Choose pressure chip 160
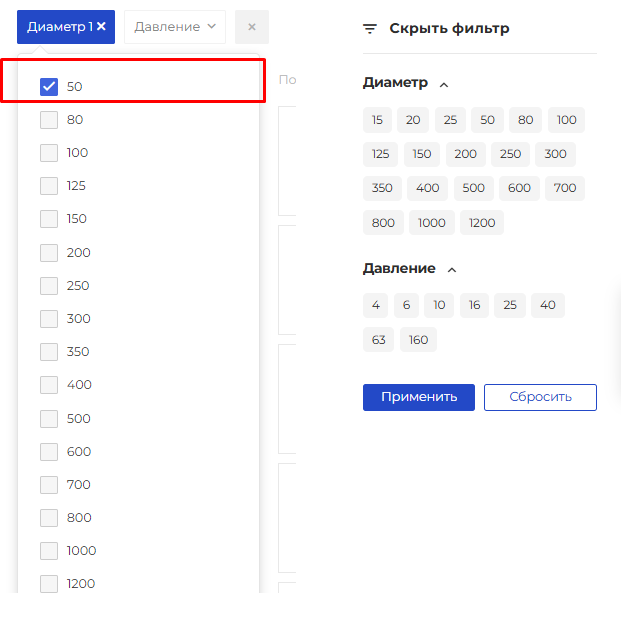633x618 pixels. [x=418, y=340]
